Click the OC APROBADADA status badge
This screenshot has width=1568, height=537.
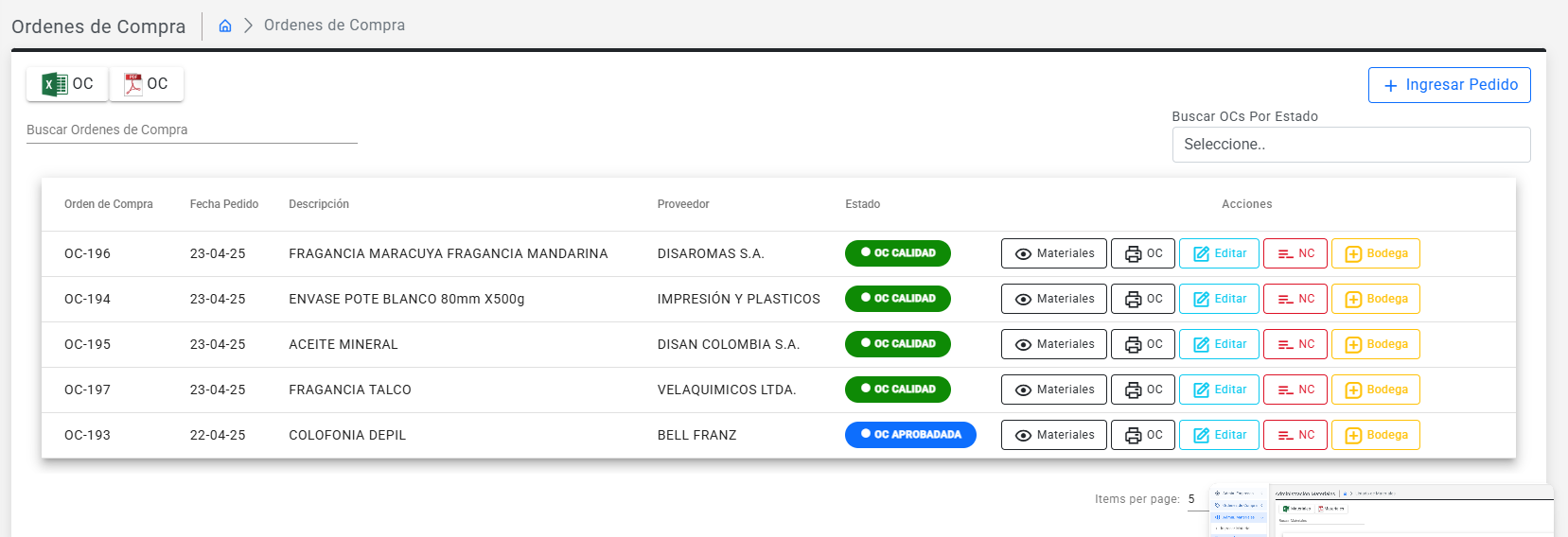pos(909,435)
